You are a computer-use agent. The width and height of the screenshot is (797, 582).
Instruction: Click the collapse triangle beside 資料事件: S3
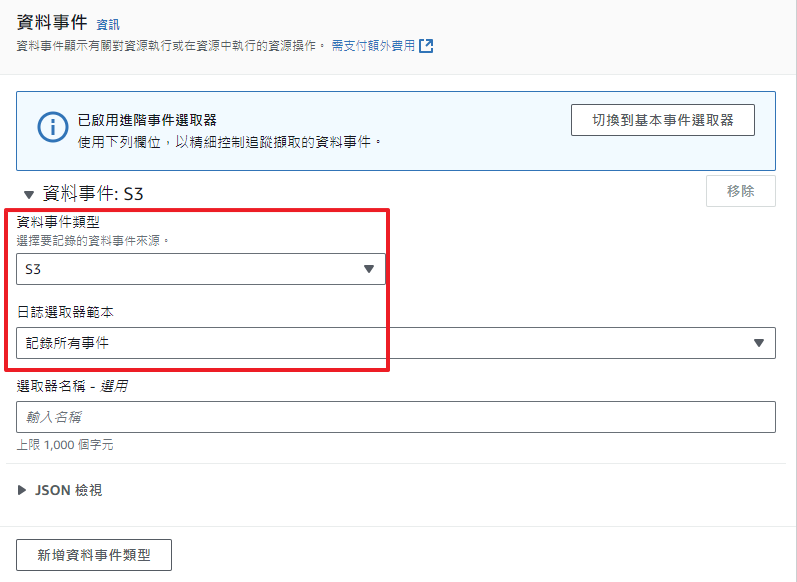click(28, 193)
